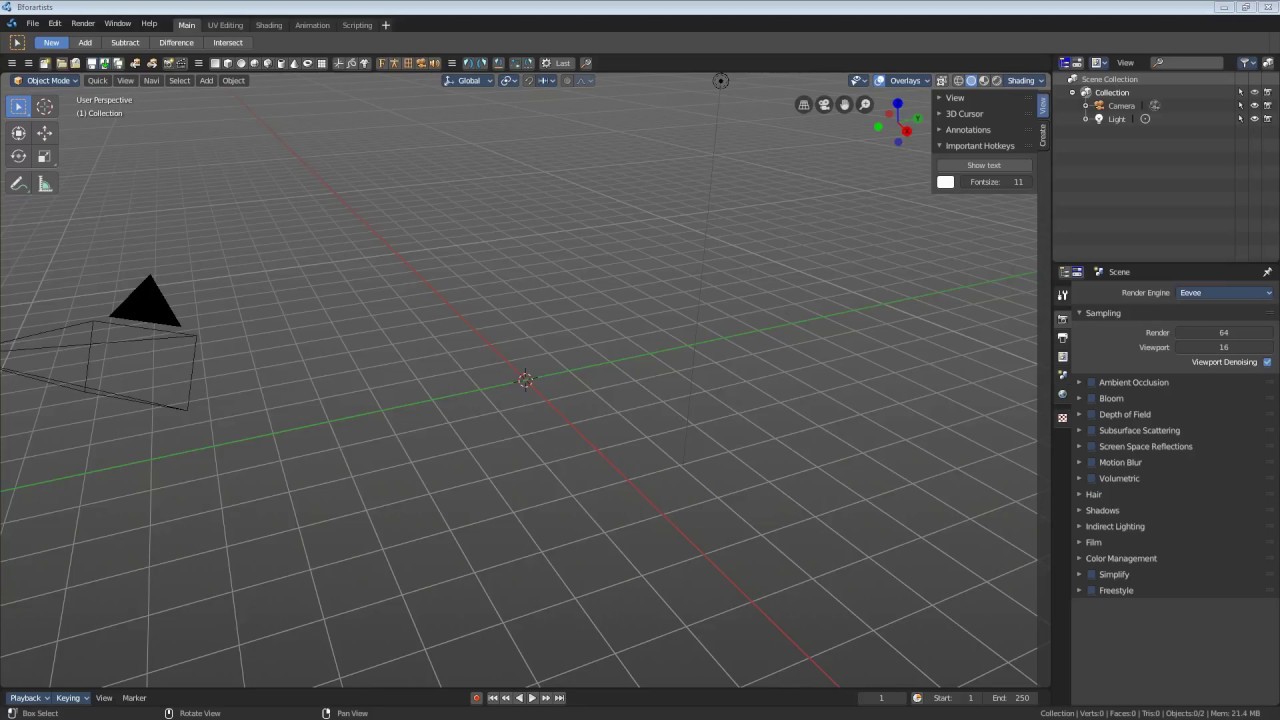Click the Subtract boolean button

125,43
